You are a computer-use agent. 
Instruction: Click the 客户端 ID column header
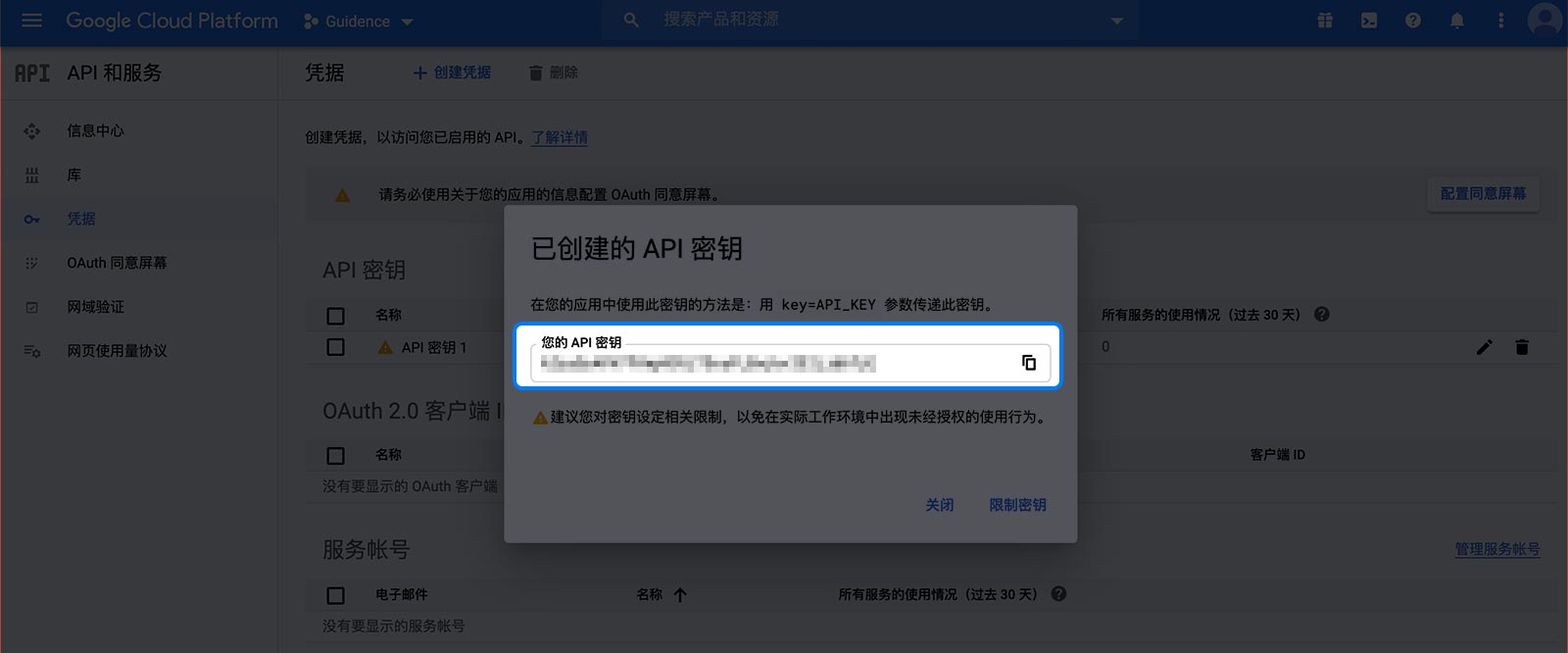coord(1278,455)
